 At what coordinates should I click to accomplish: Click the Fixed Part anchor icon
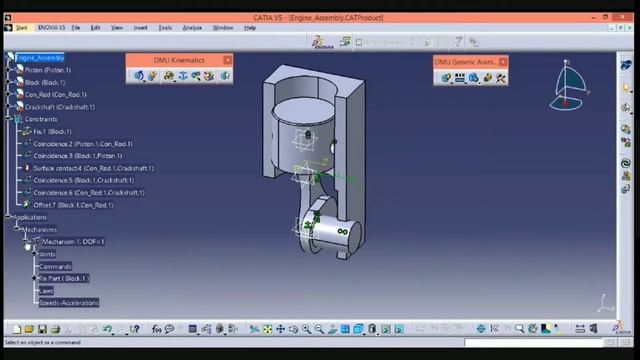(183, 76)
